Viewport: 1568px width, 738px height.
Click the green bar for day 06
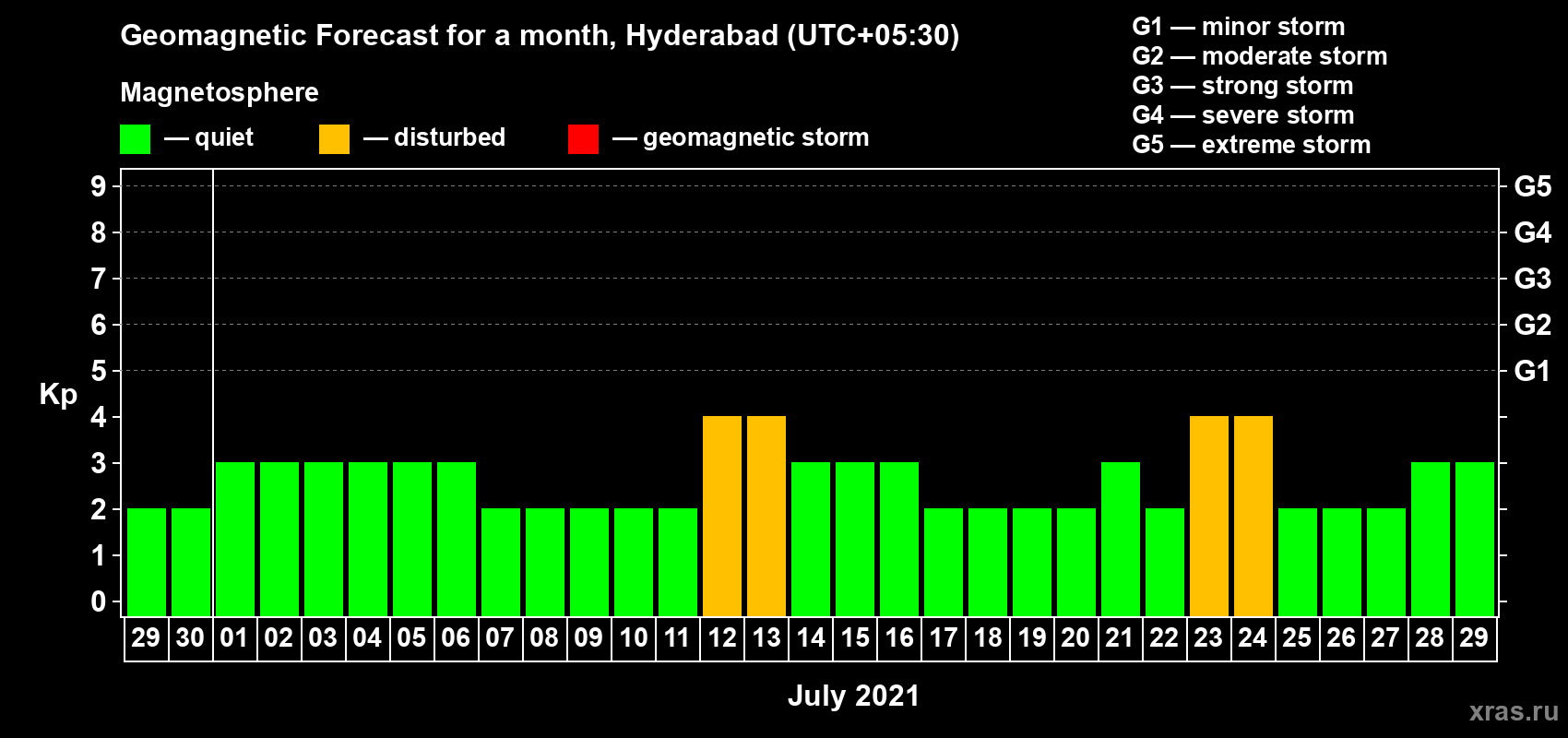(457, 539)
